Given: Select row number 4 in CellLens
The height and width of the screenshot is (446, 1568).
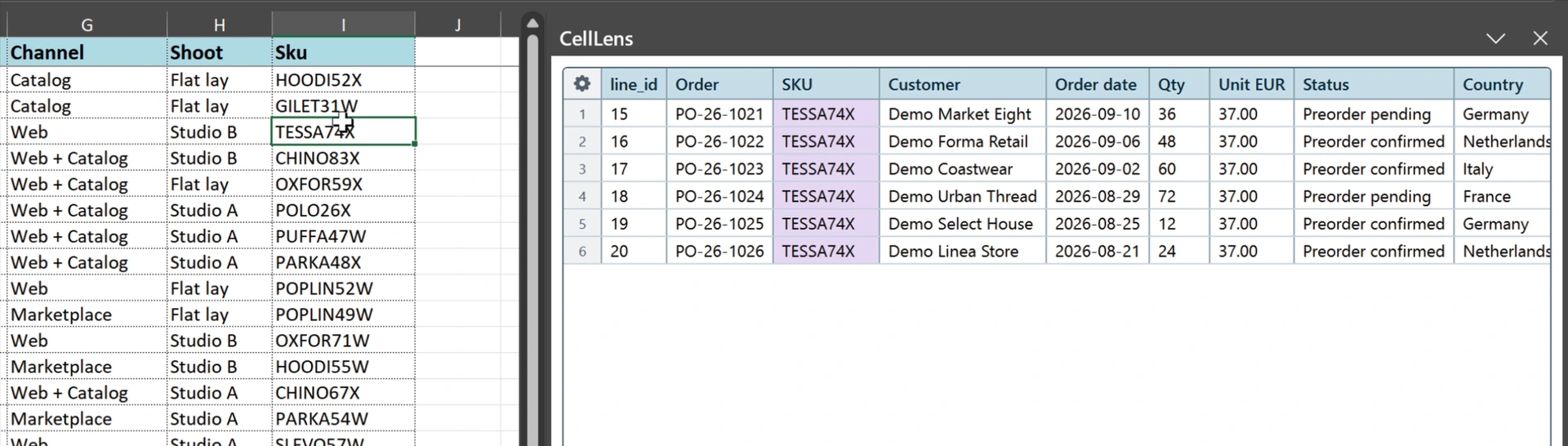Looking at the screenshot, I should (x=582, y=197).
